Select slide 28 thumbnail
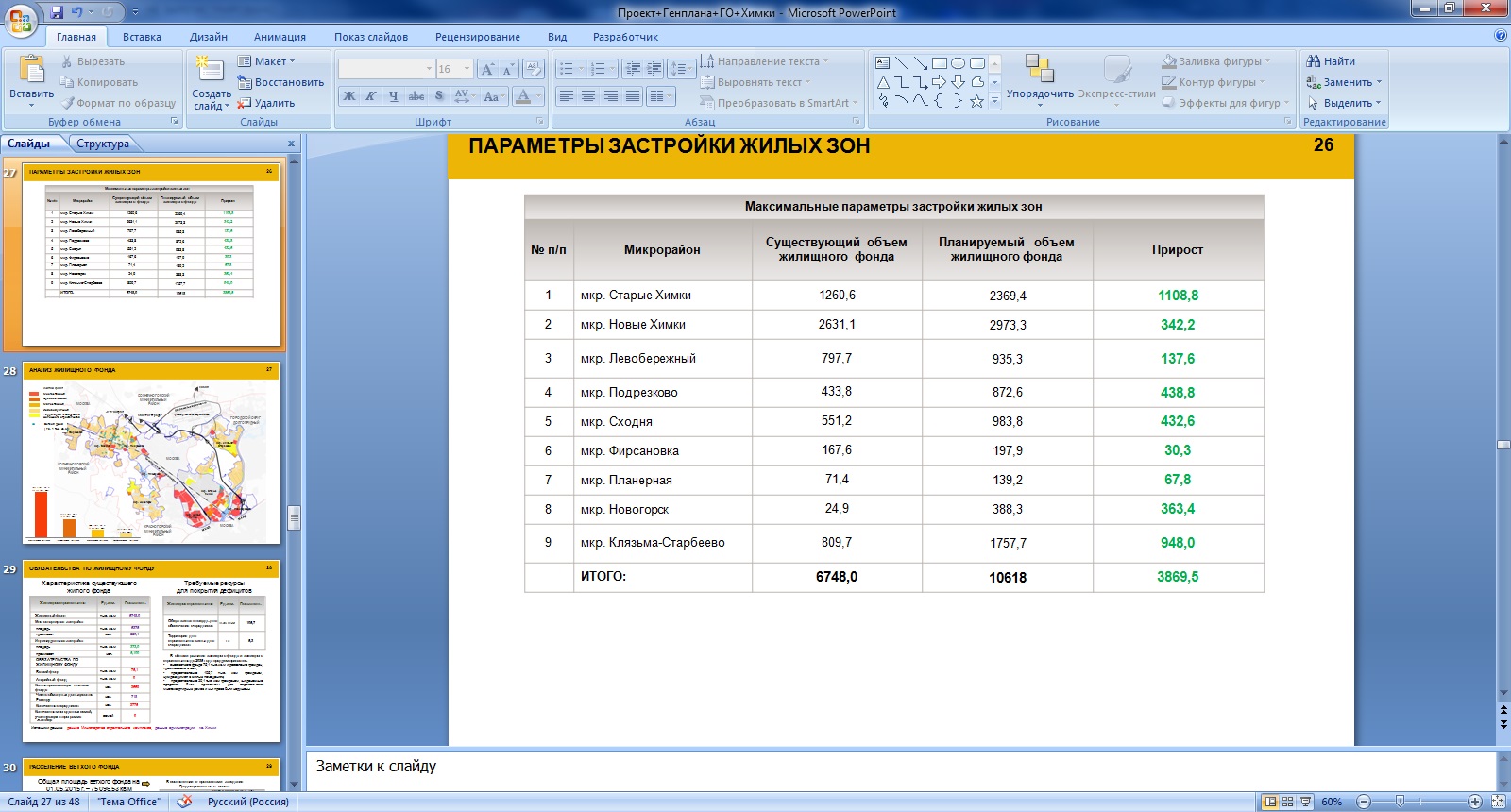The height and width of the screenshot is (812, 1511). (151, 453)
